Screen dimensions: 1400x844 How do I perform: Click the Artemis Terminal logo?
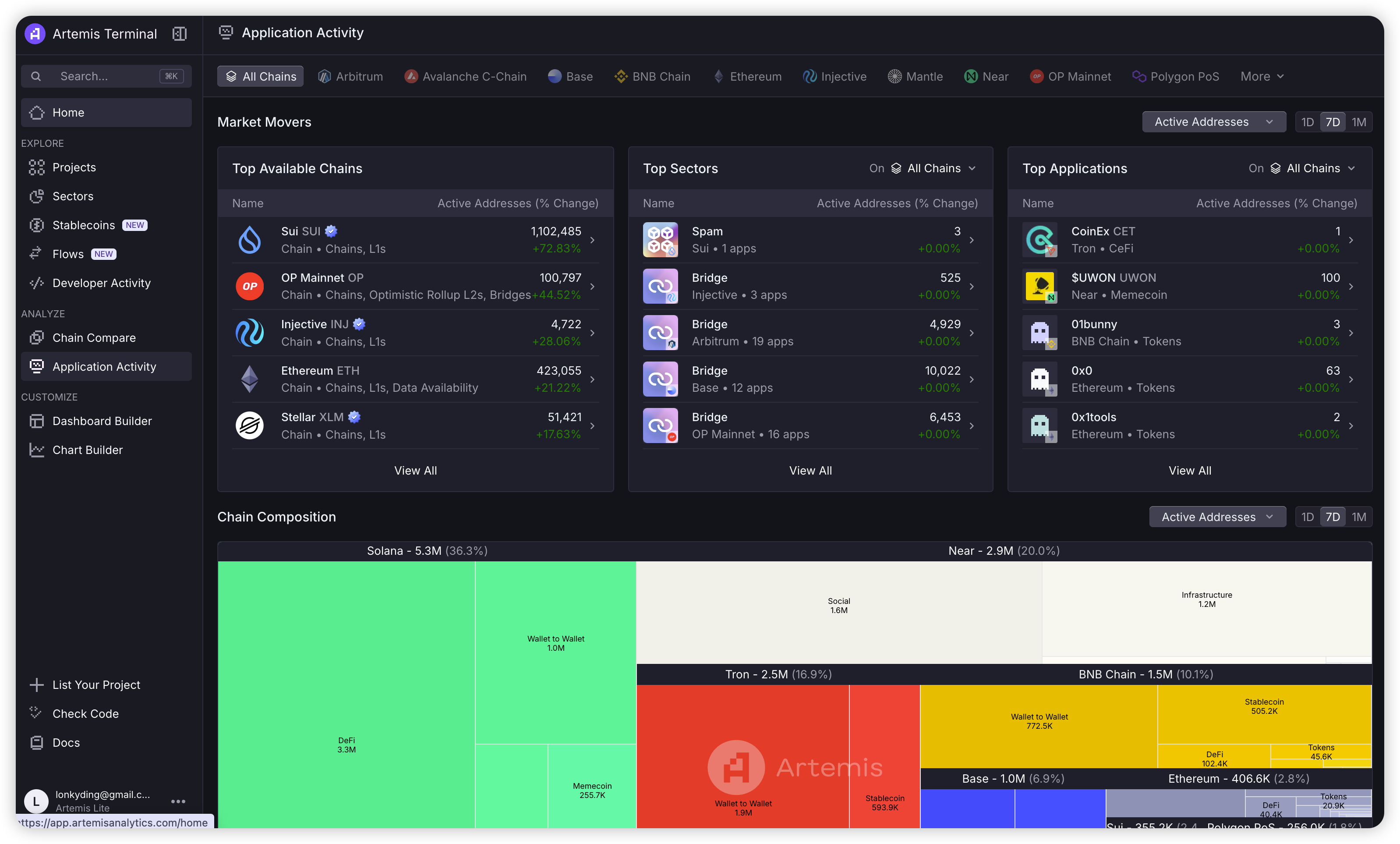tap(35, 34)
